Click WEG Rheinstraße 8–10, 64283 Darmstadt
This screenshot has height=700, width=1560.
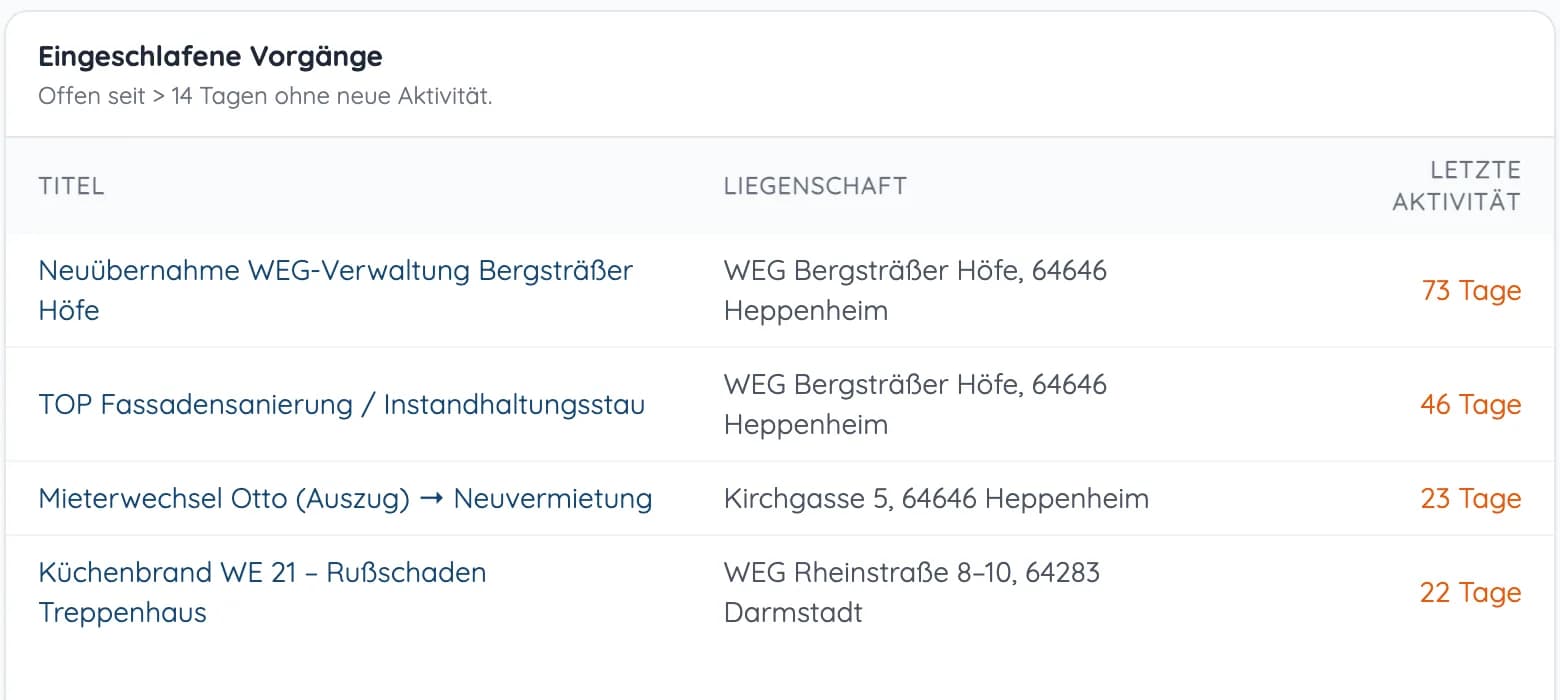tap(912, 592)
